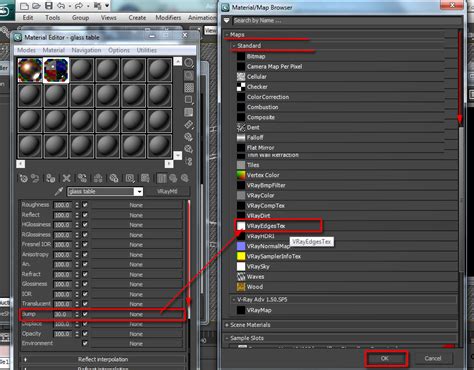Viewport: 474px width, 370px height.
Task: Open the glass table material name dropdown
Action: pos(139,191)
